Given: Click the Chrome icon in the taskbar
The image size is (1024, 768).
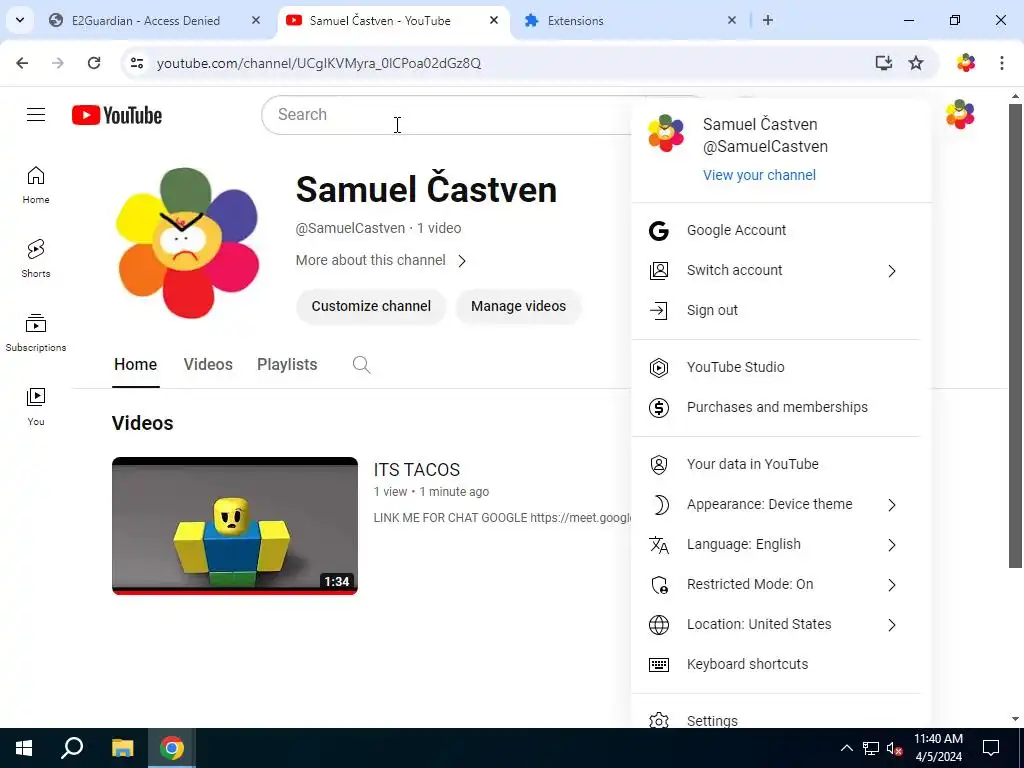Looking at the screenshot, I should click(172, 748).
